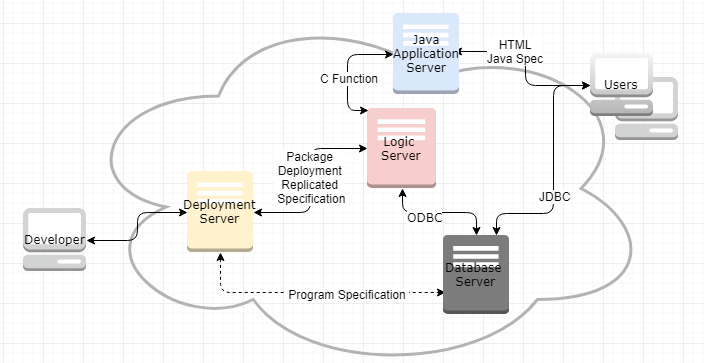Click the 'C Function' connector label
704x363 pixels.
coord(349,79)
